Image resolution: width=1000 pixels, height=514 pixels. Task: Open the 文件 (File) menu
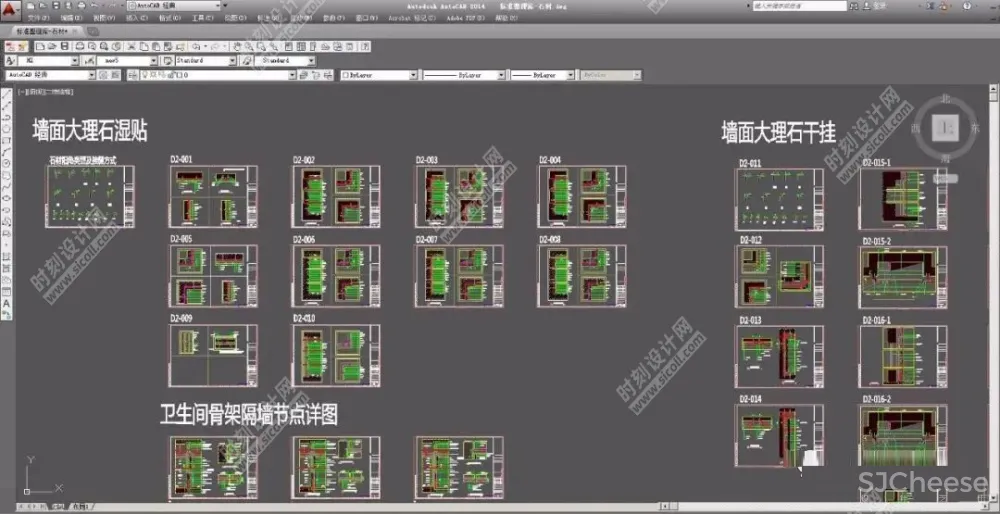(37, 18)
